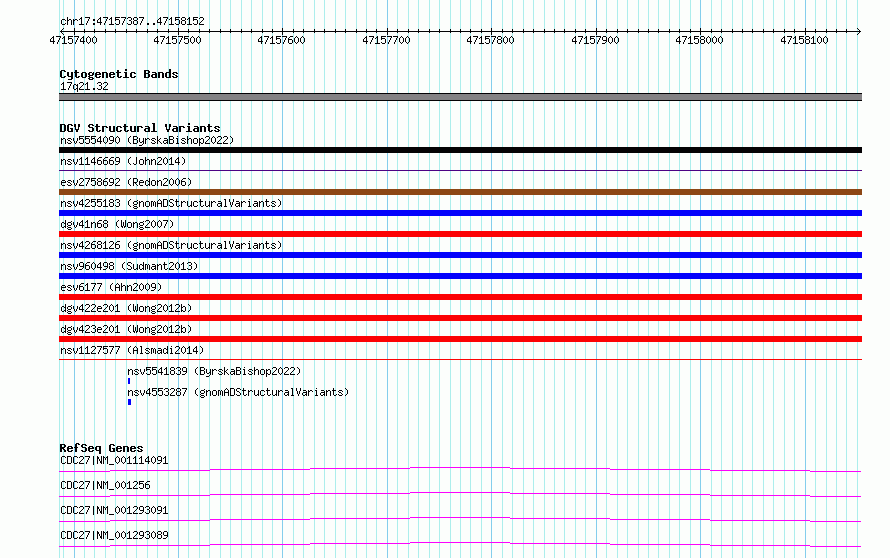Image resolution: width=890 pixels, height=558 pixels.
Task: Click the magenta CDC27 NM_001293091 transcript line
Action: 460,519
